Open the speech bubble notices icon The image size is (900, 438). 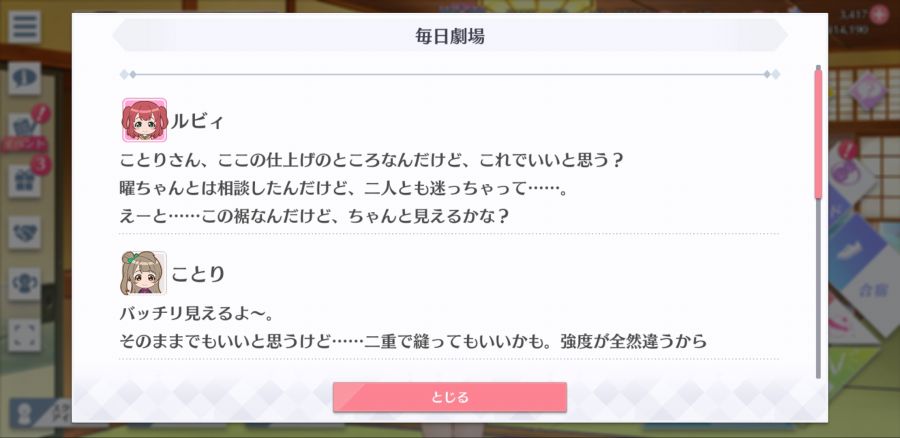click(24, 79)
